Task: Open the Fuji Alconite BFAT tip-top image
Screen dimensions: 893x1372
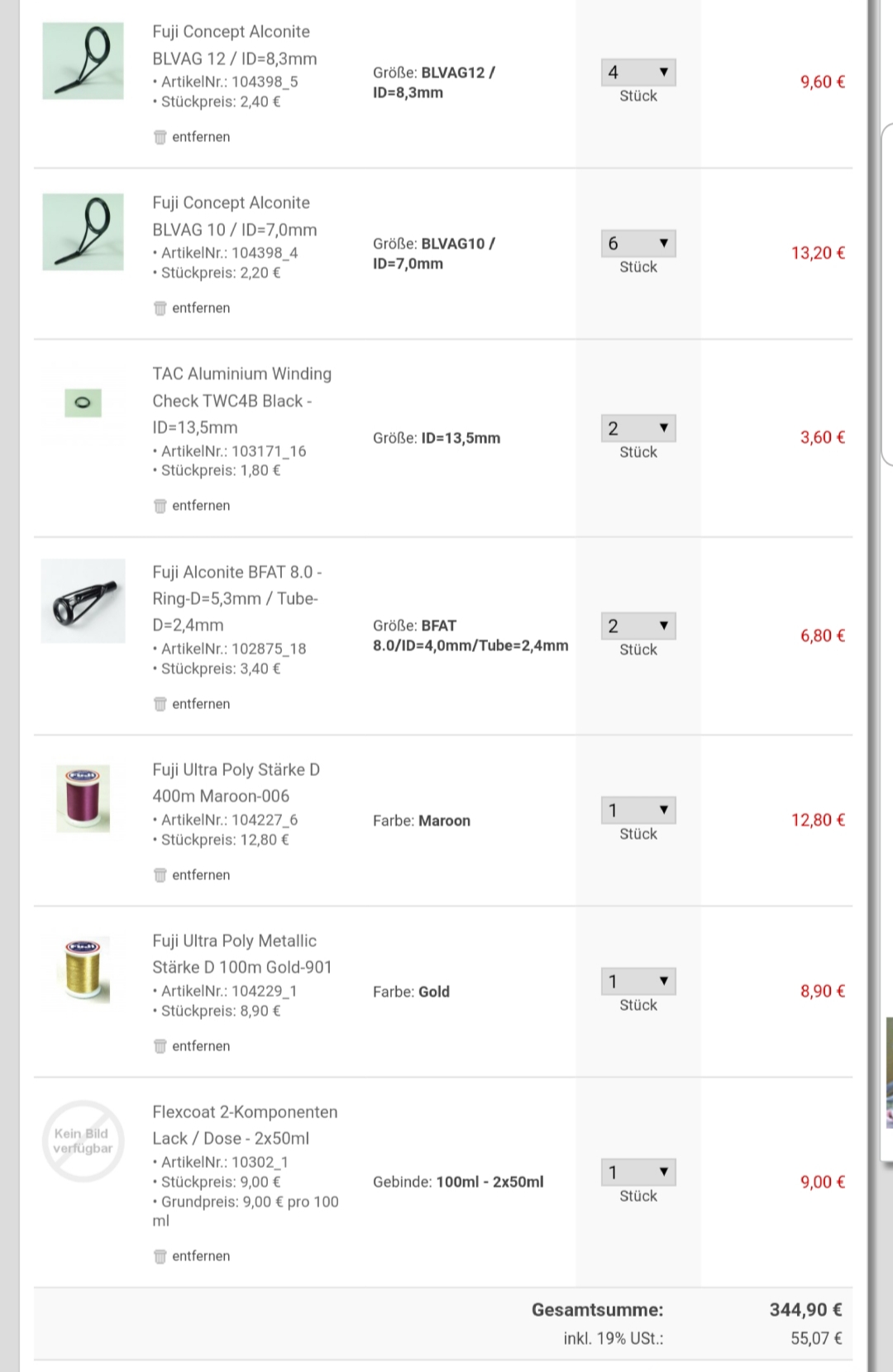Action: [83, 601]
